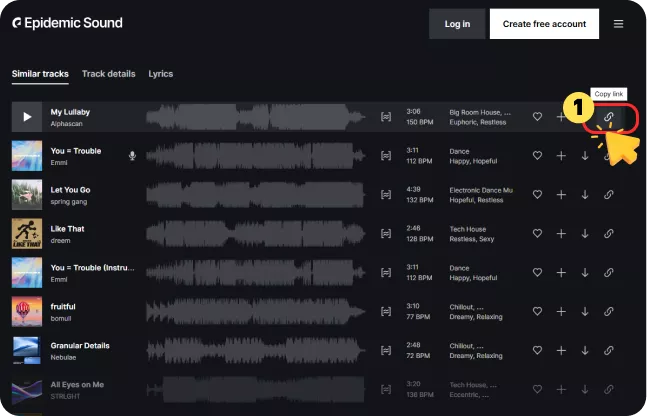Open All Eyes on Me track title
This screenshot has height=416, width=647.
[x=77, y=385]
